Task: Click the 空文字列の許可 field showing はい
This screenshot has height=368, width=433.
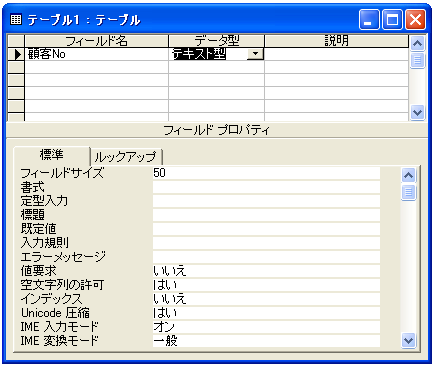Action: (x=266, y=285)
